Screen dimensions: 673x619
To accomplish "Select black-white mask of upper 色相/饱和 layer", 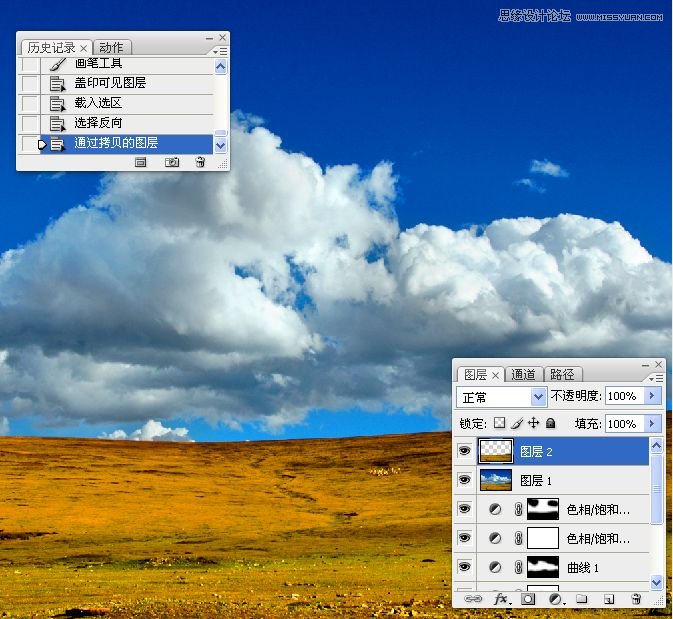I will [x=543, y=509].
